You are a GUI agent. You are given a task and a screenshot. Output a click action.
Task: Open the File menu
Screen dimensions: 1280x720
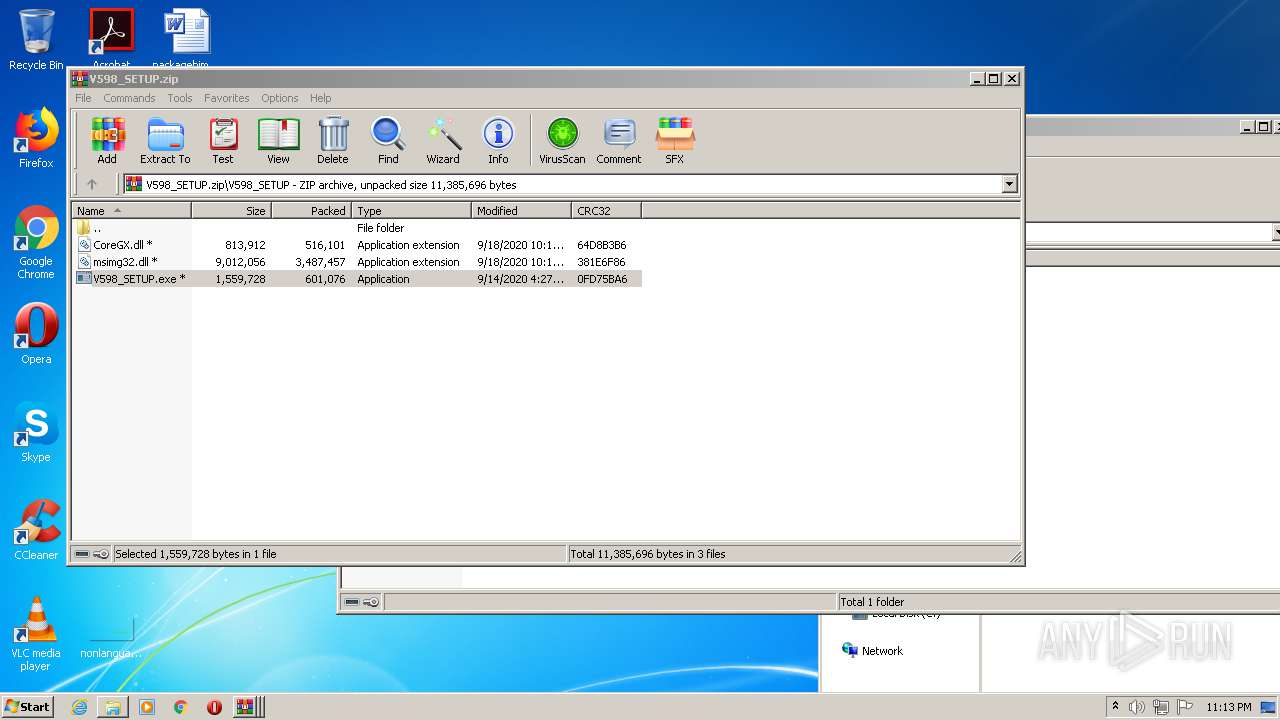tap(83, 98)
